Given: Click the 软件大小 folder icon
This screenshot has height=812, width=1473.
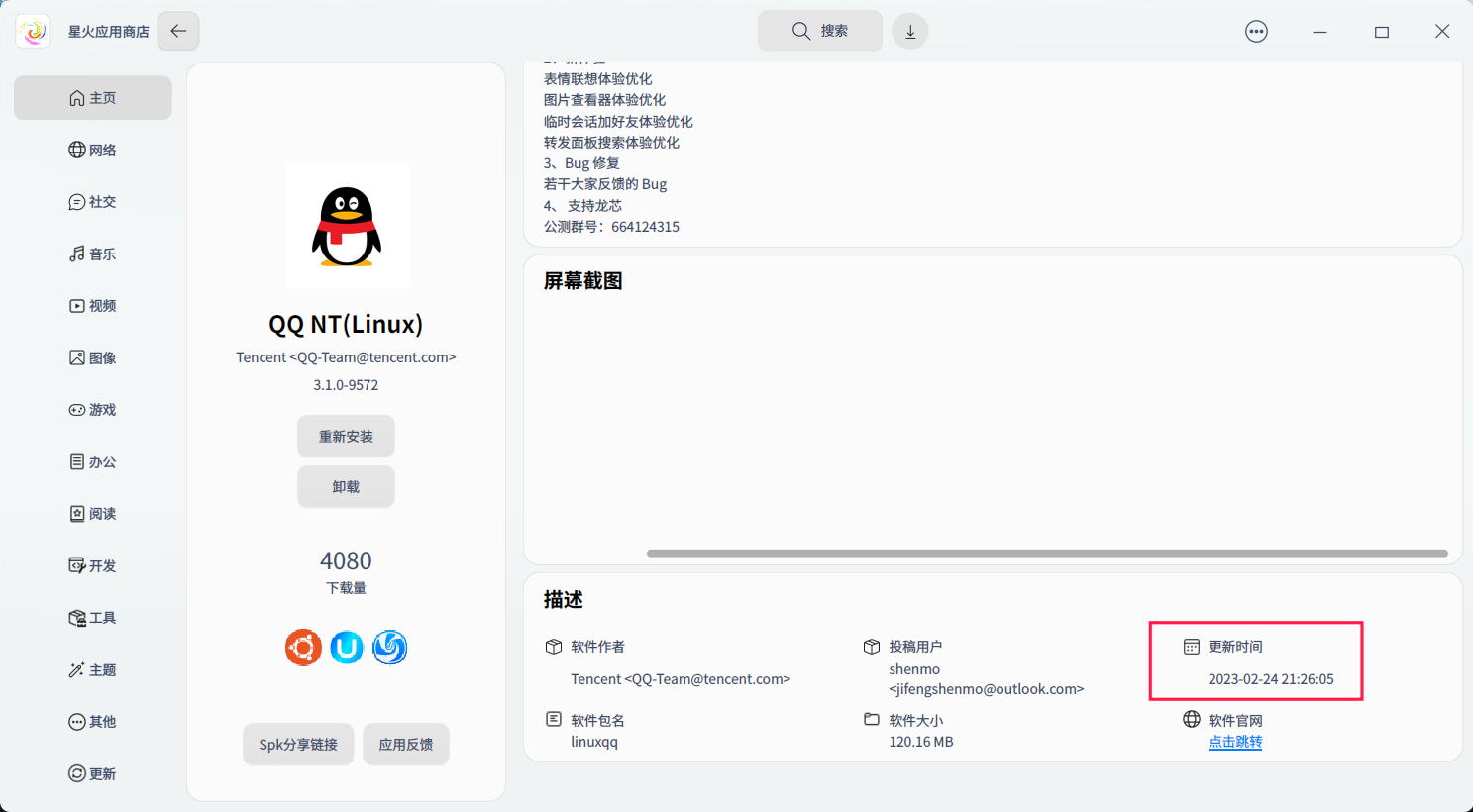Looking at the screenshot, I should [872, 719].
